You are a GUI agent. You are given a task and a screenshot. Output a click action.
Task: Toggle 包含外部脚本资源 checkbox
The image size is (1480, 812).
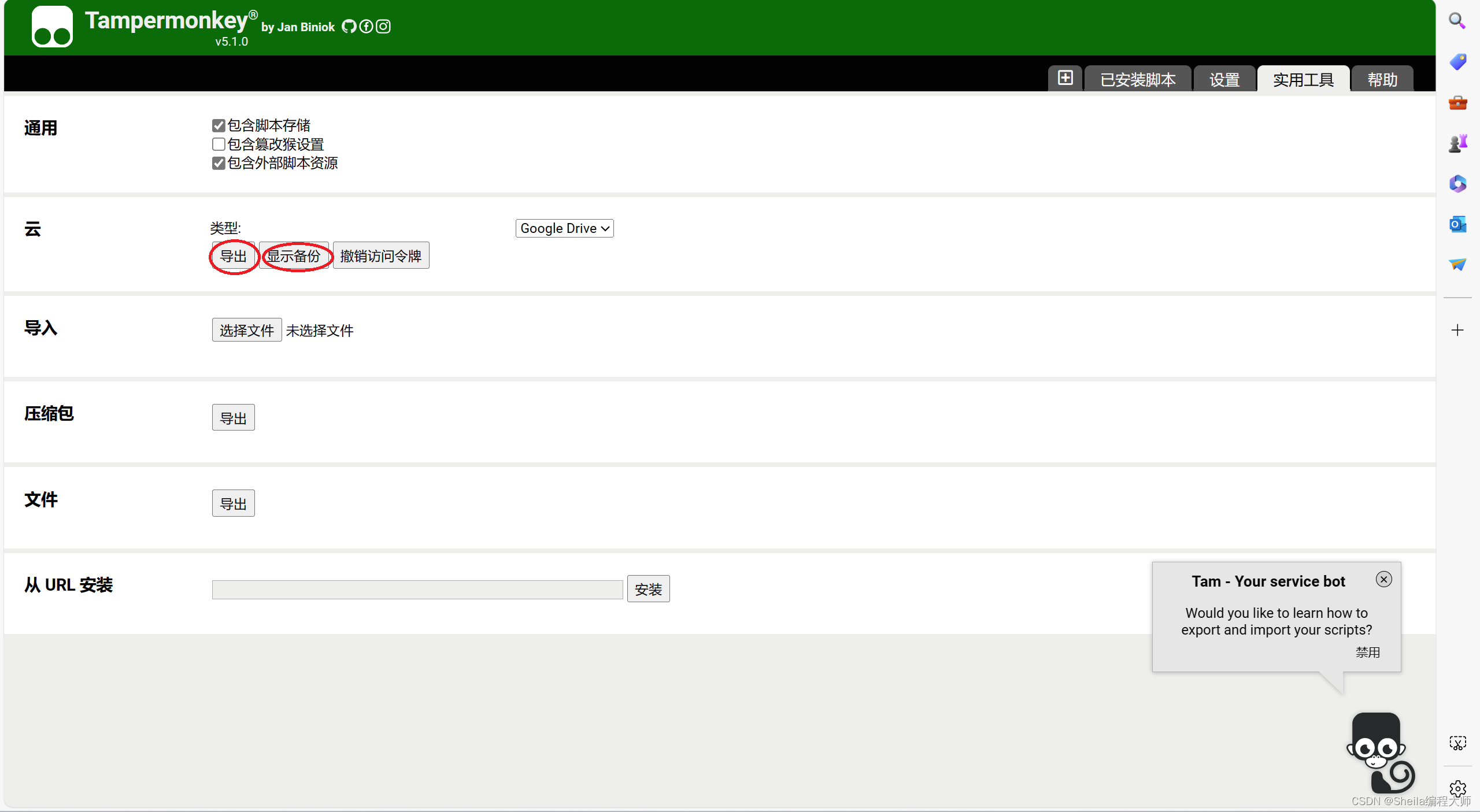coord(219,163)
